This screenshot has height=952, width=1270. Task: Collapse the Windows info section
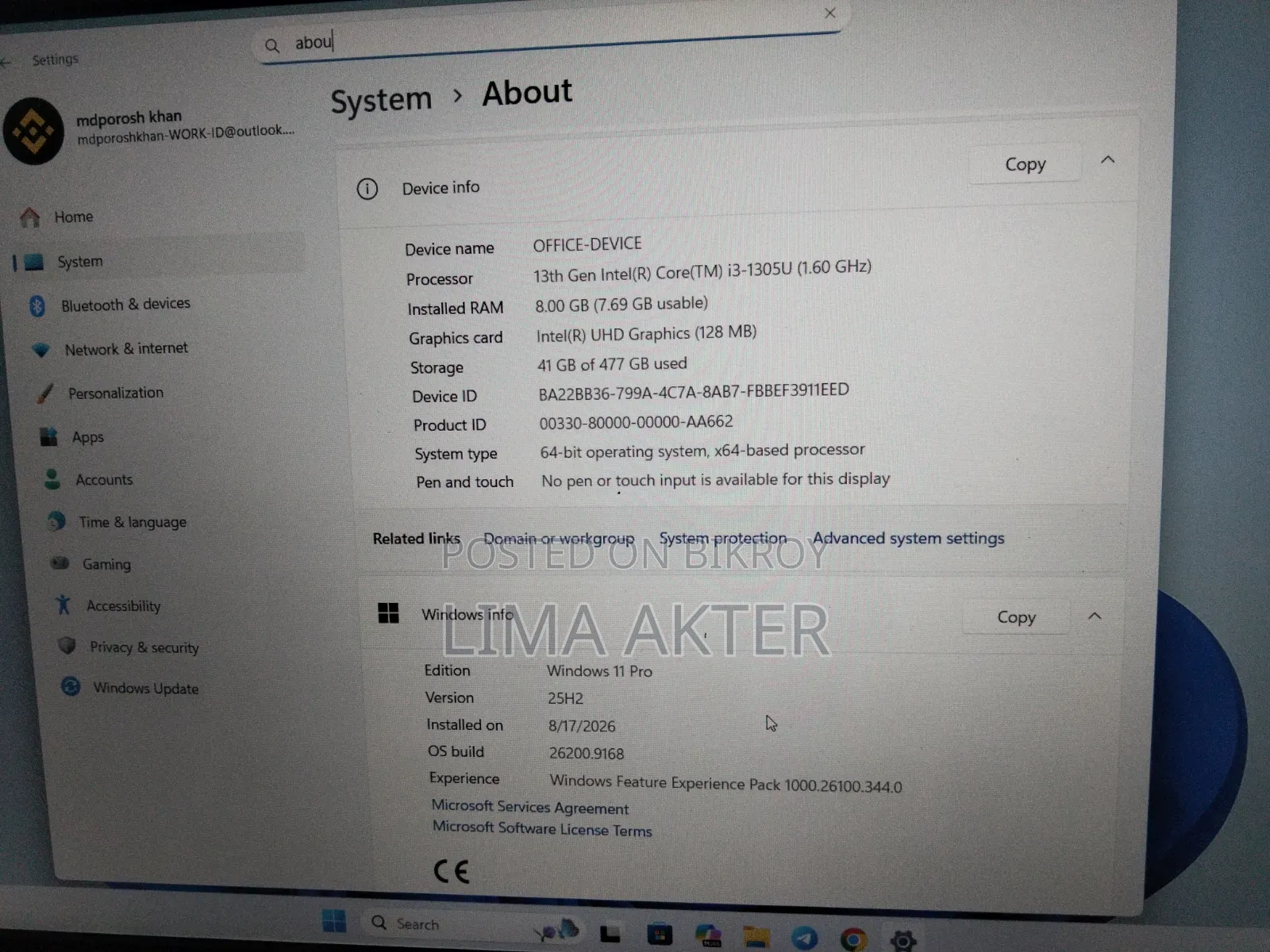[x=1095, y=616]
